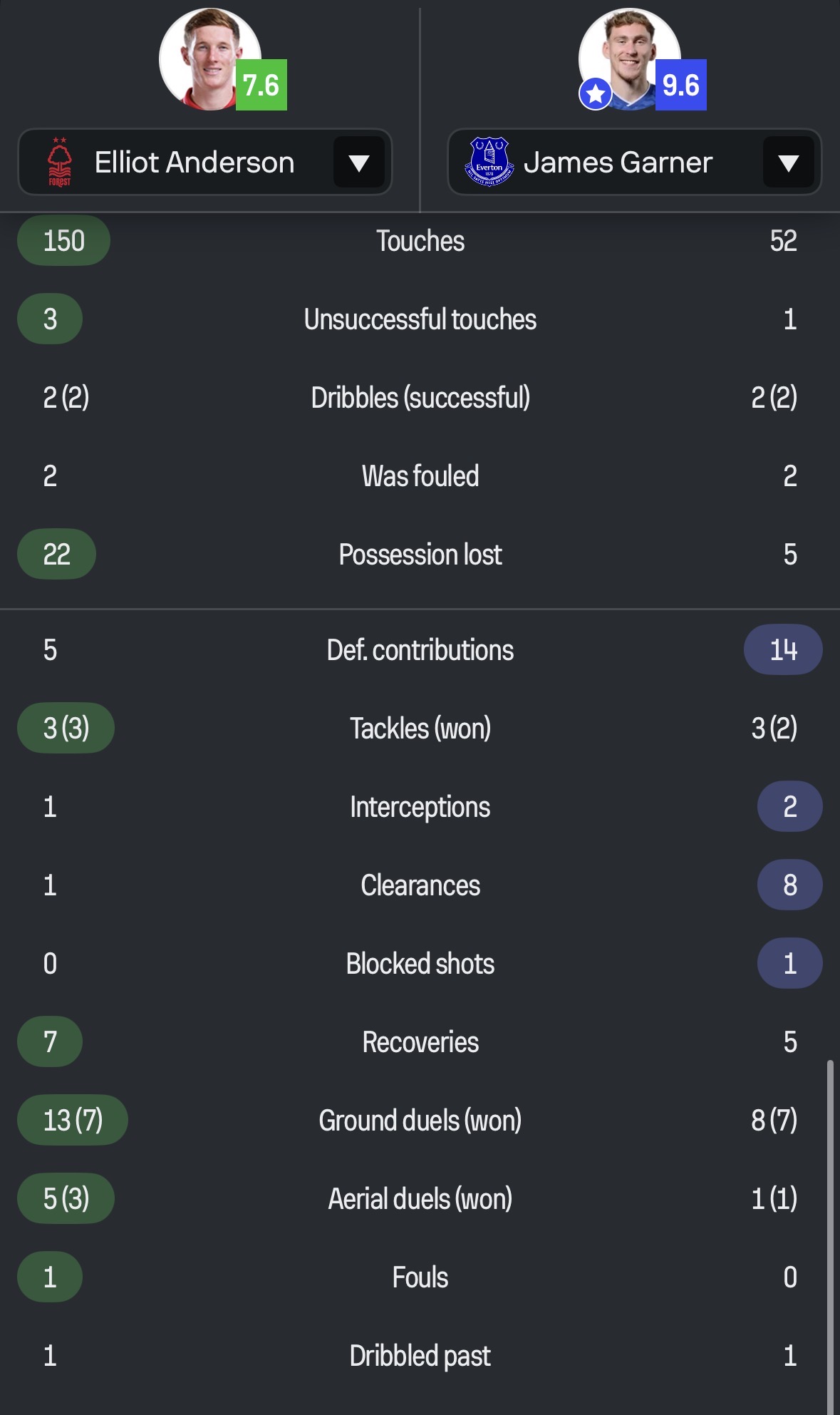Viewport: 840px width, 1415px height.
Task: Click the Def. contributions value 14 badge
Action: pyautogui.click(x=783, y=649)
